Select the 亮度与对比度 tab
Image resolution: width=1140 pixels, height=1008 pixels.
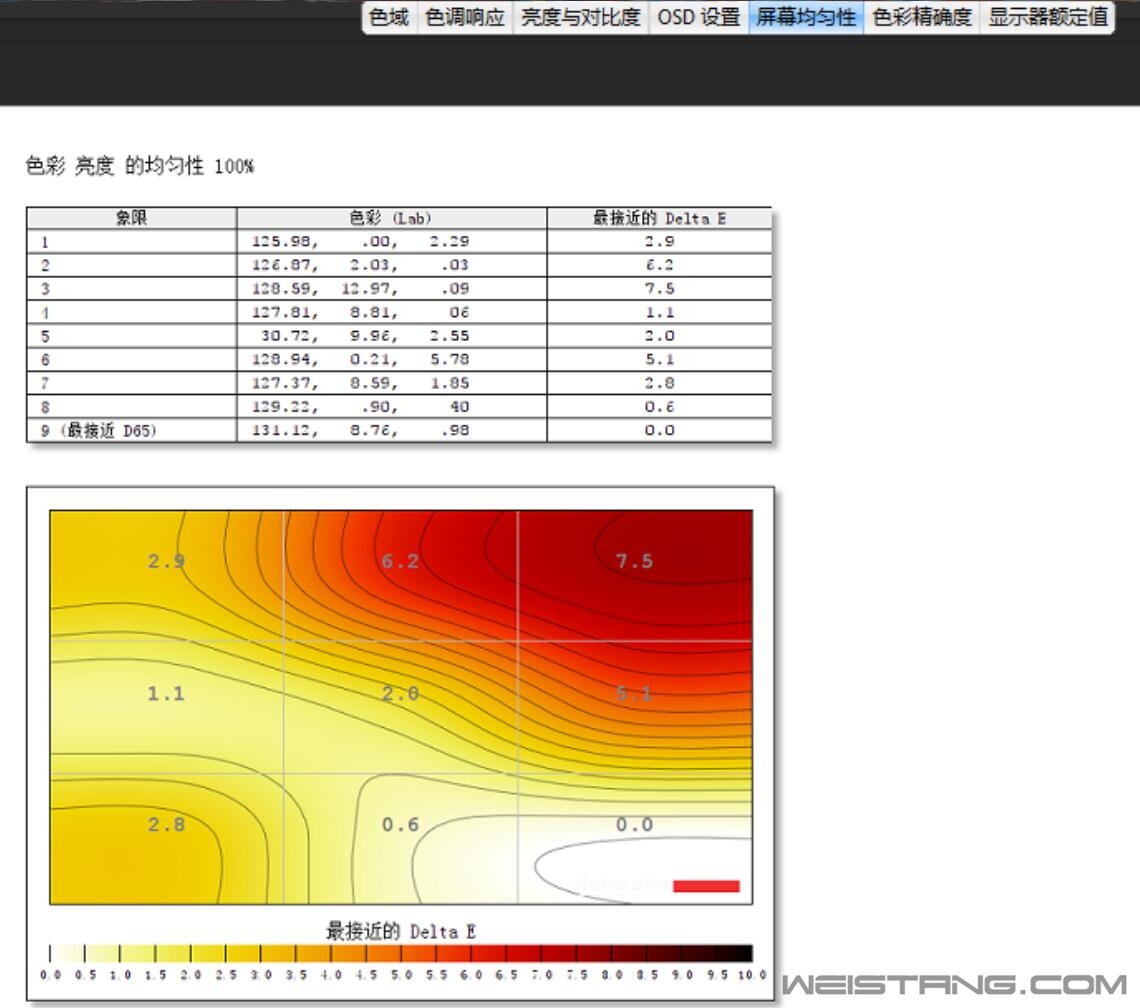pos(580,17)
